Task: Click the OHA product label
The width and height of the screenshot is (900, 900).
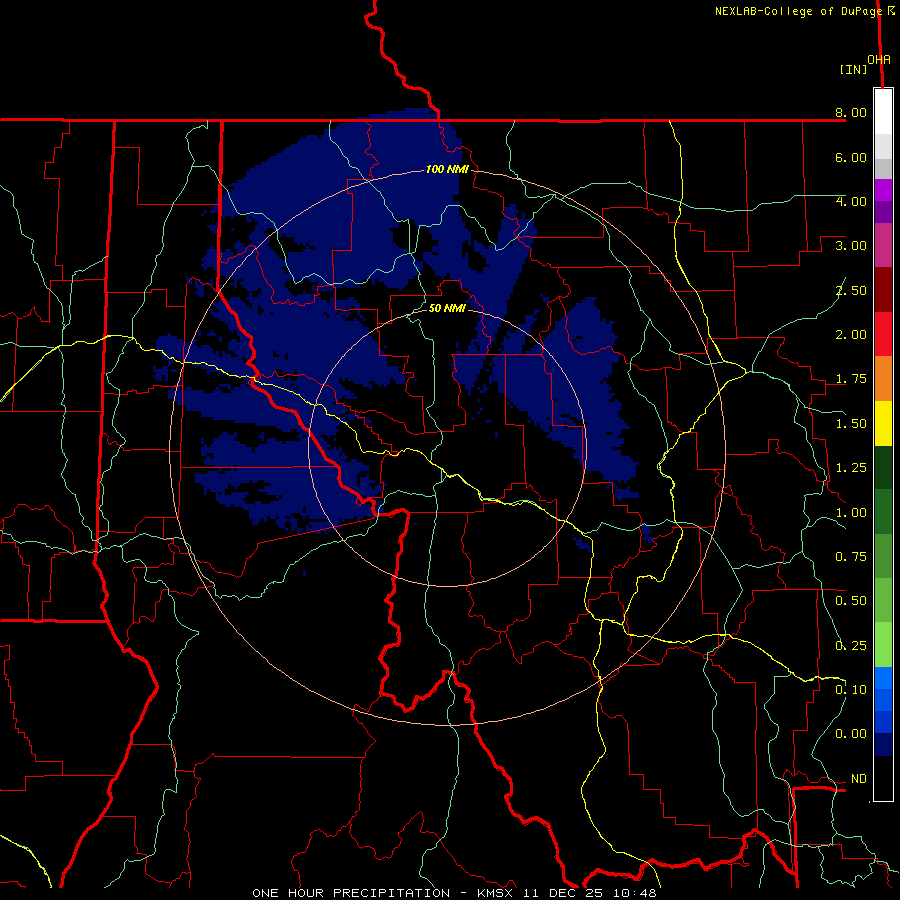Action: point(879,60)
